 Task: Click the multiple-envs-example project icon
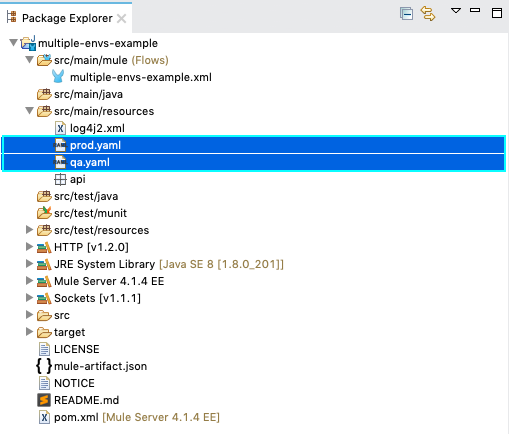pos(28,43)
